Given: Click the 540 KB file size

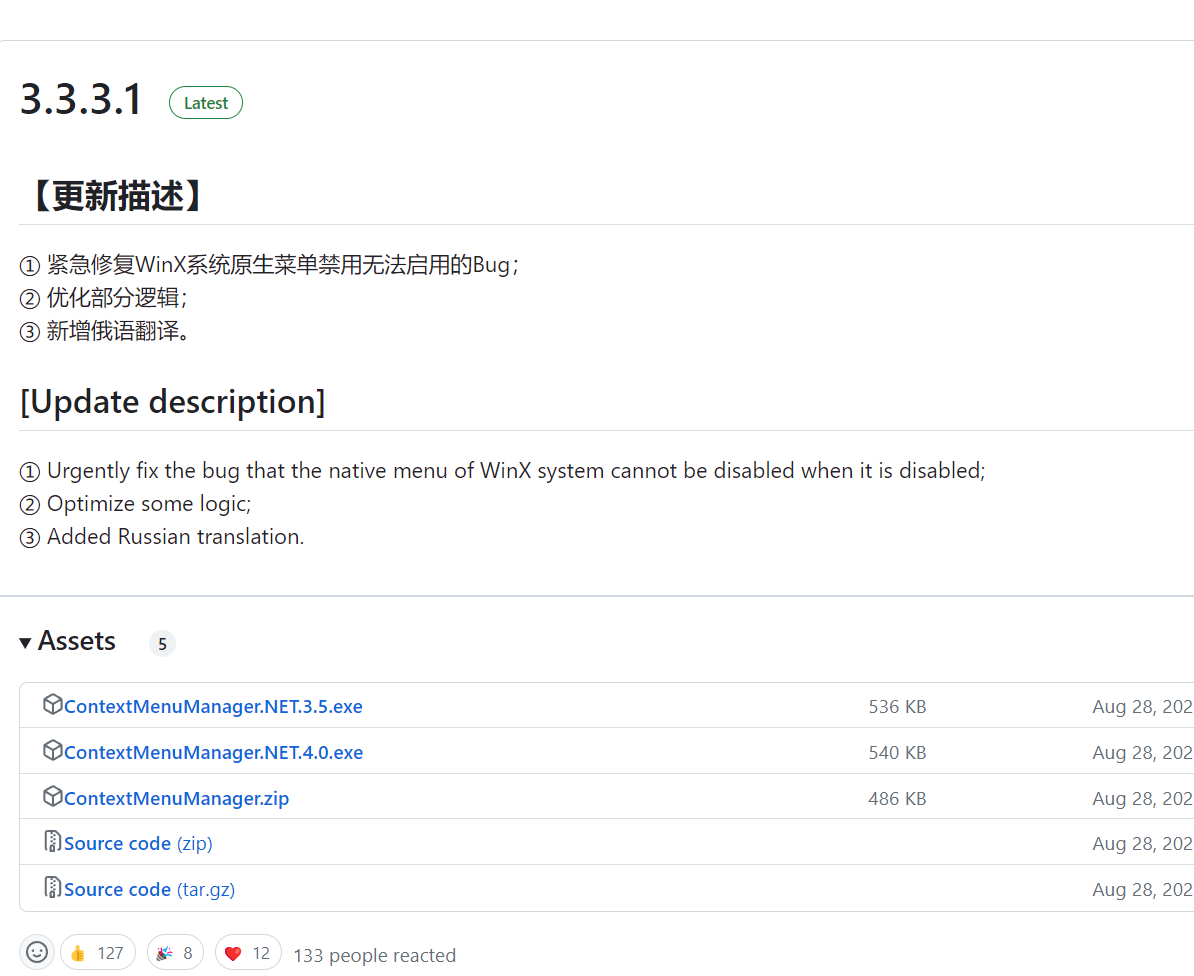Looking at the screenshot, I should coord(897,752).
